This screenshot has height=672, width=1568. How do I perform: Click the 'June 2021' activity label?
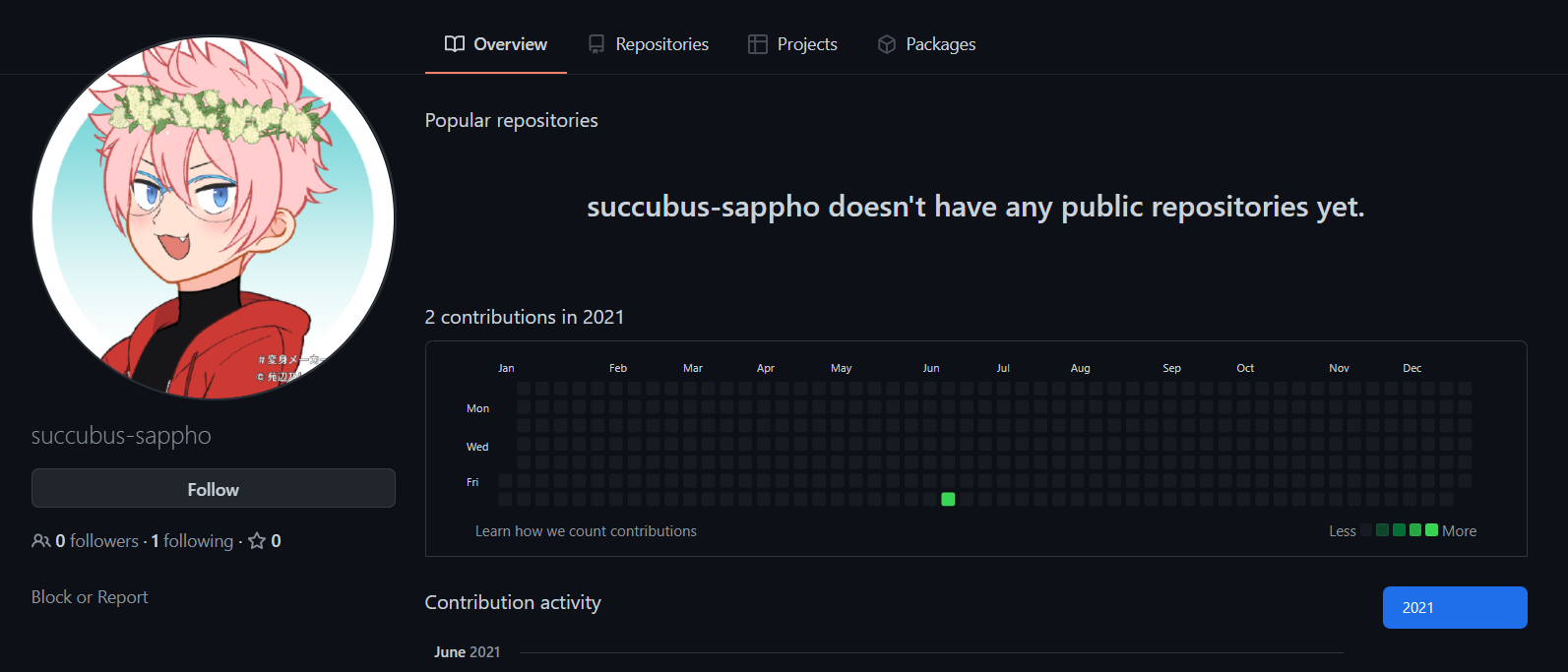pos(468,652)
